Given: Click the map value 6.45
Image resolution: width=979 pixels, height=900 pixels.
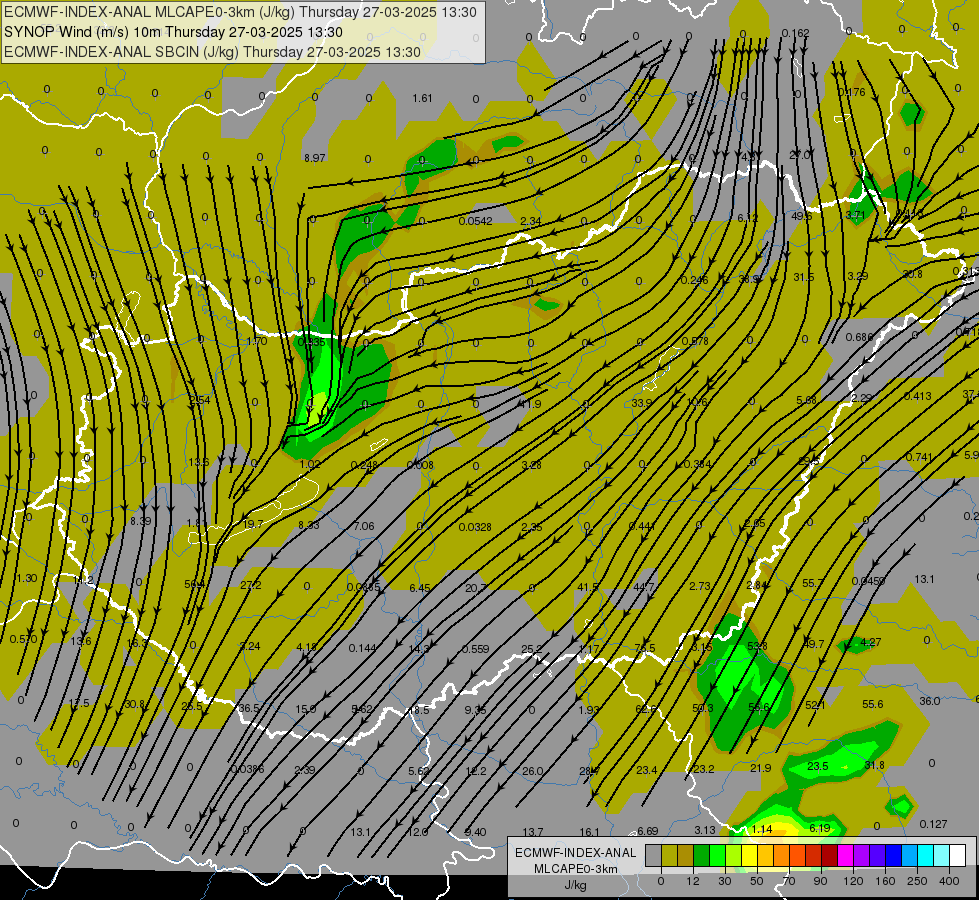Looking at the screenshot, I should click(x=420, y=588).
